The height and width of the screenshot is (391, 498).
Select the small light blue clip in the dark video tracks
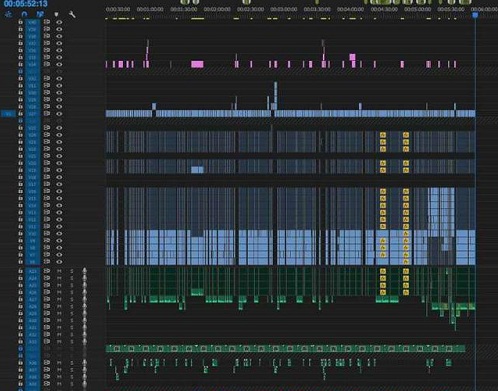point(197,170)
